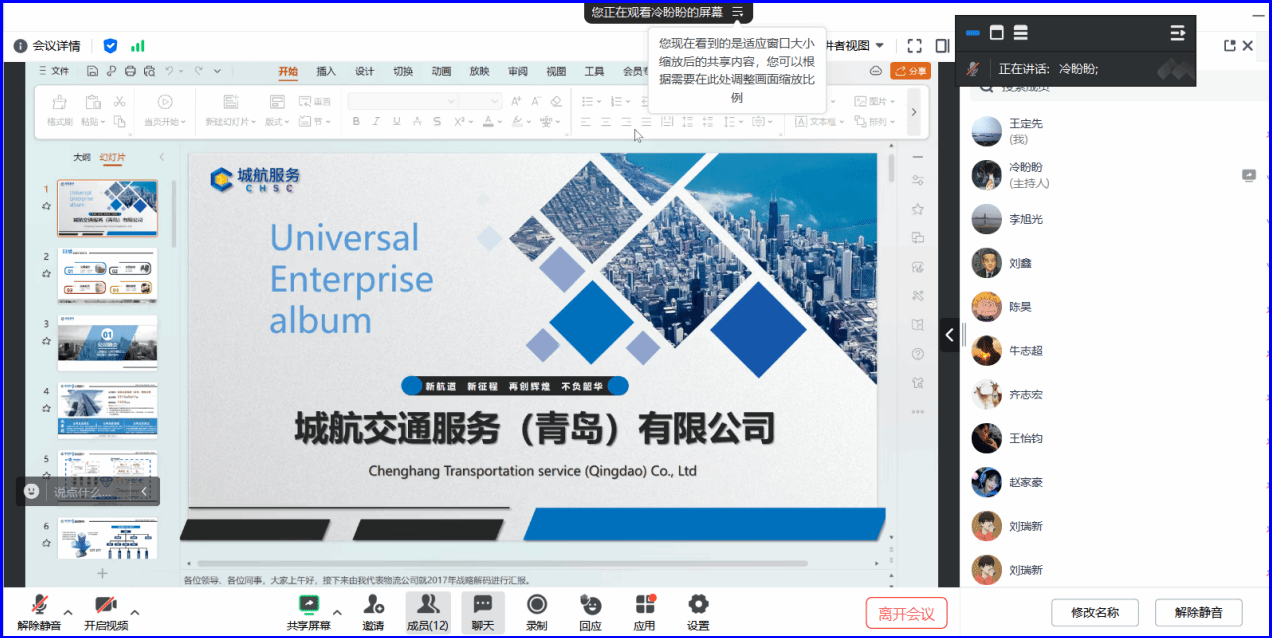Click the network signal strength icon
This screenshot has height=638, width=1272.
point(138,46)
